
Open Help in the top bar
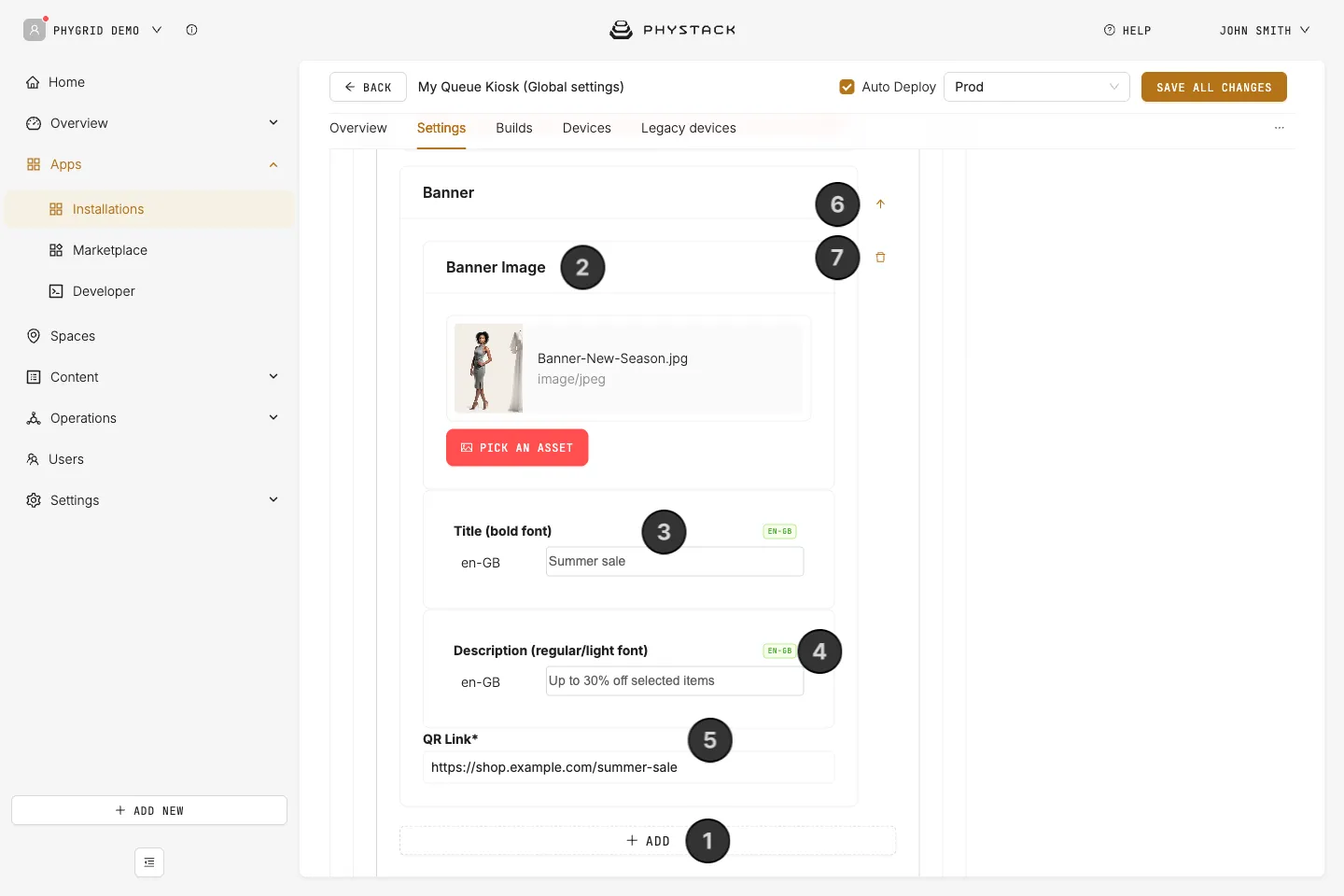(x=1127, y=30)
